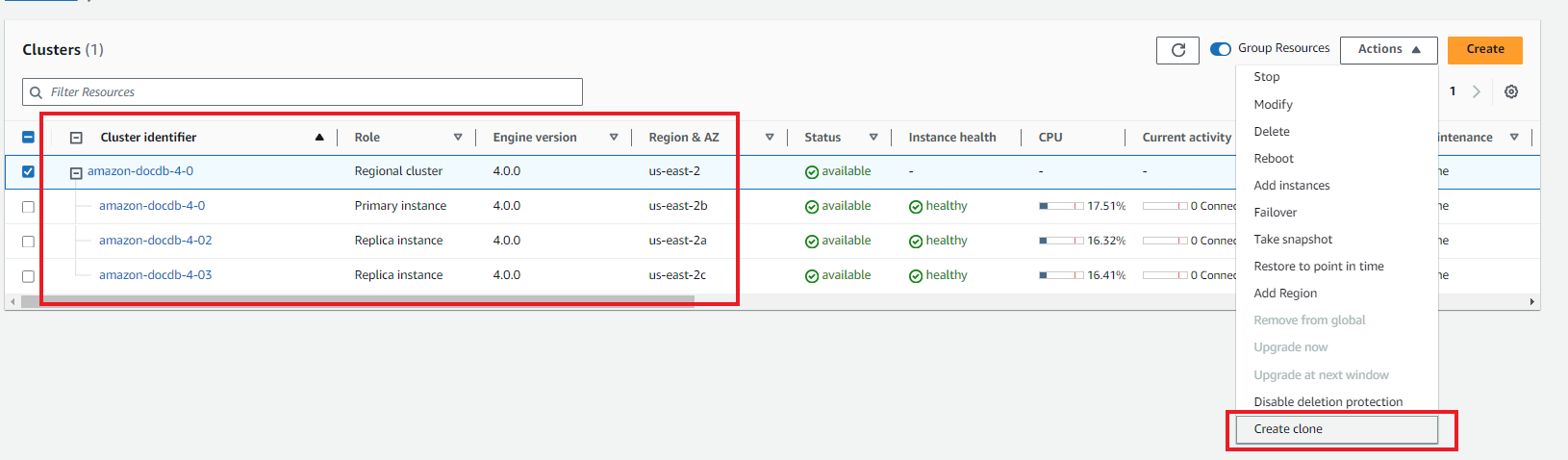The height and width of the screenshot is (460, 1568).
Task: Go to next page arrow
Action: pos(1477,91)
